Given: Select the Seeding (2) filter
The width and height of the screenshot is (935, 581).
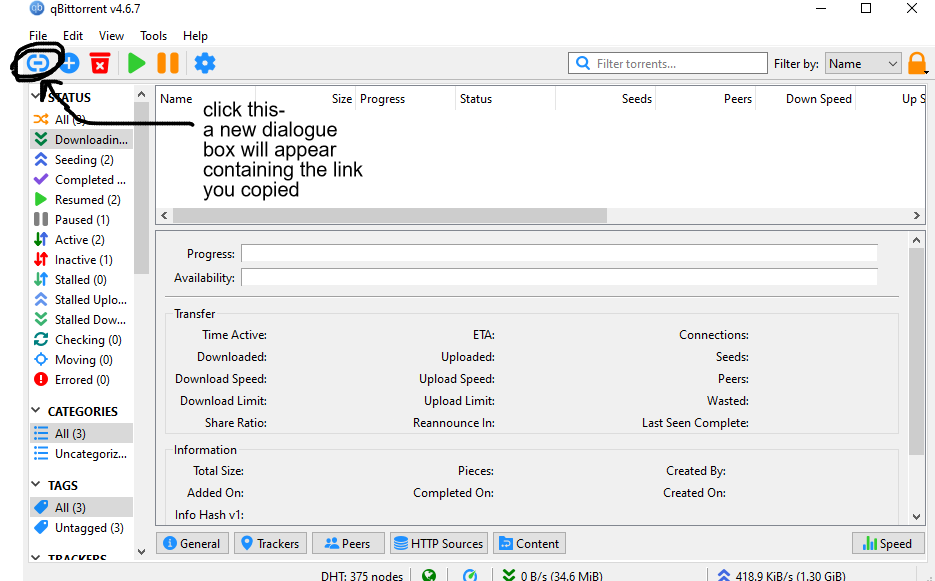Looking at the screenshot, I should 83,160.
